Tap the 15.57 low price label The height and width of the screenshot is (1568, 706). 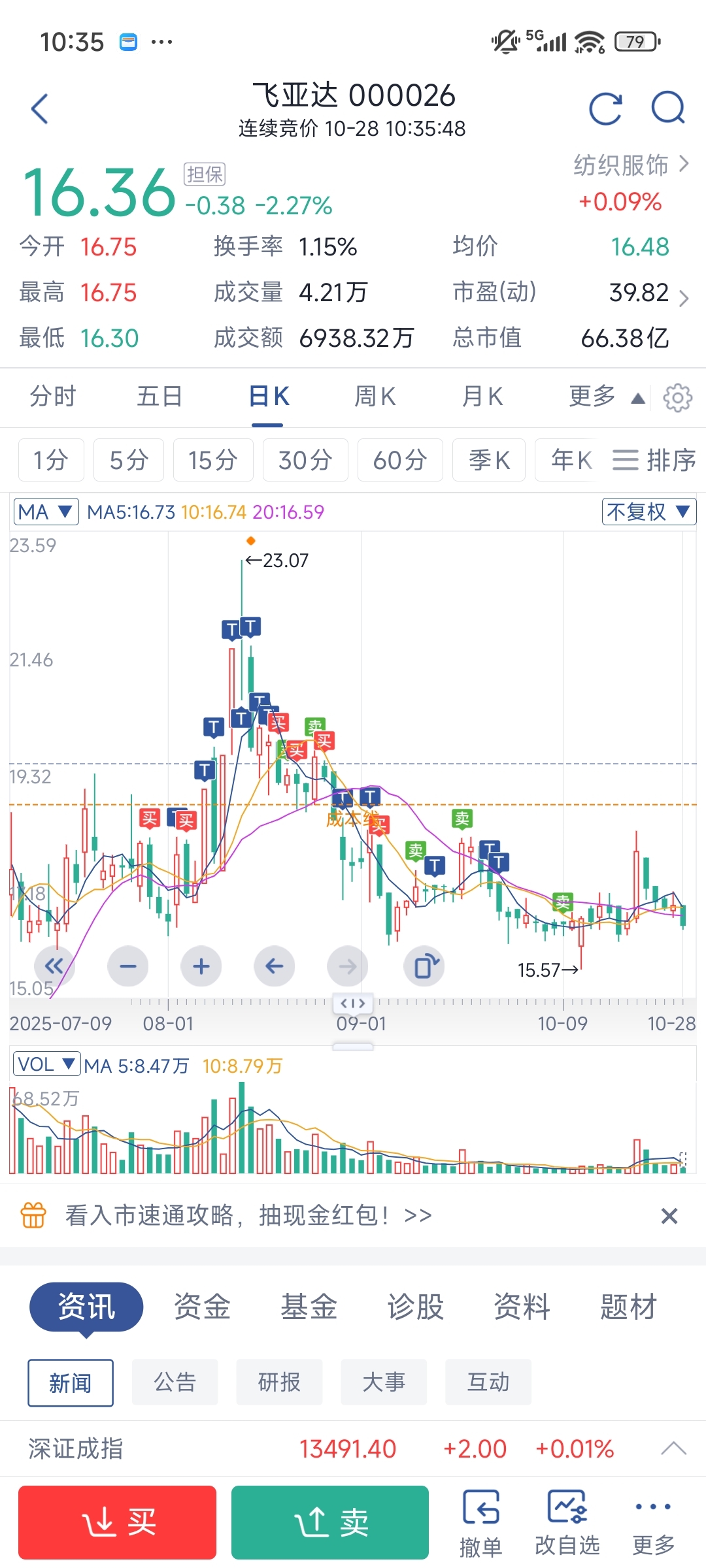[x=548, y=970]
